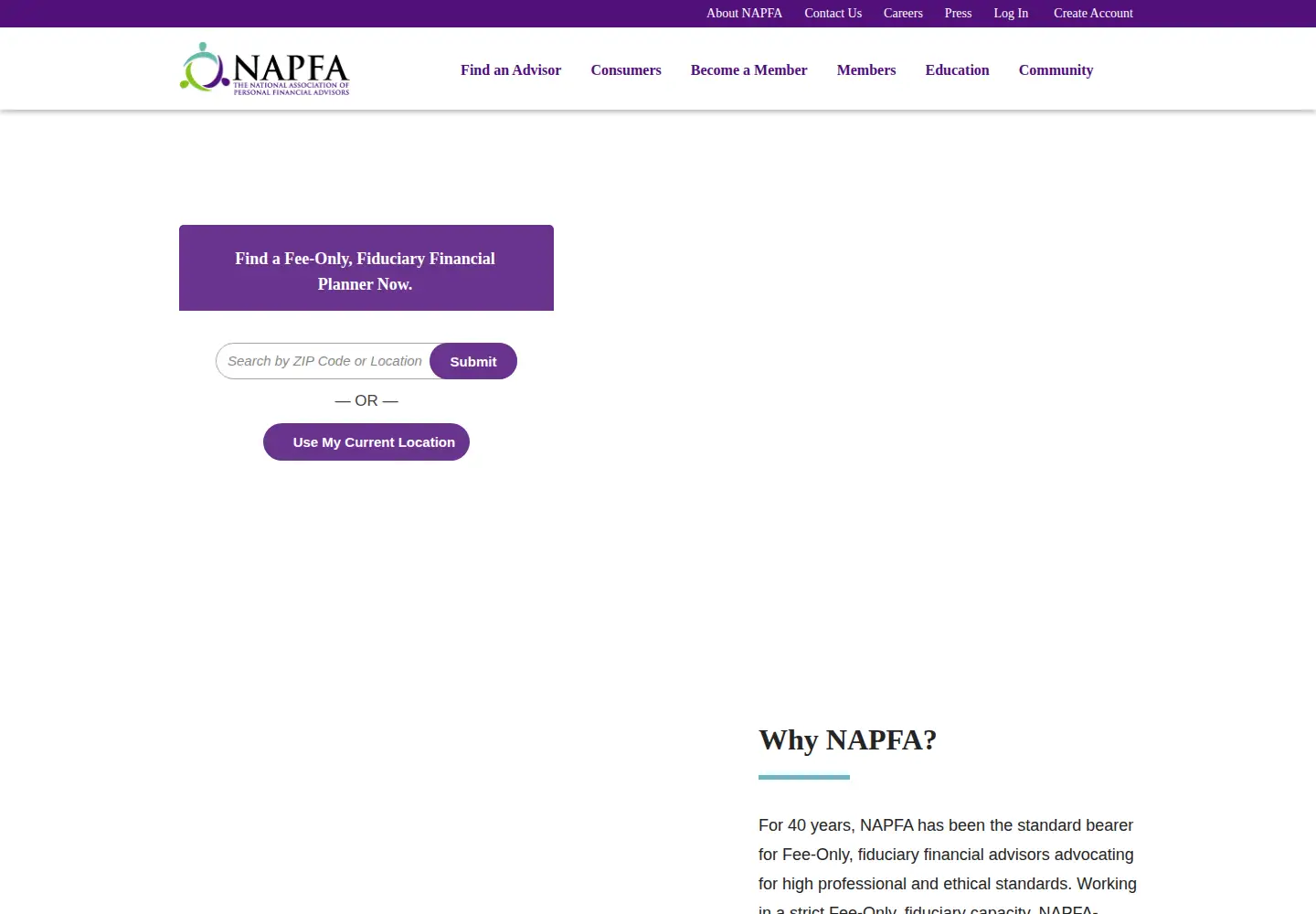Click the Find a Fee-Only Planner banner
The image size is (1316, 914).
point(366,268)
